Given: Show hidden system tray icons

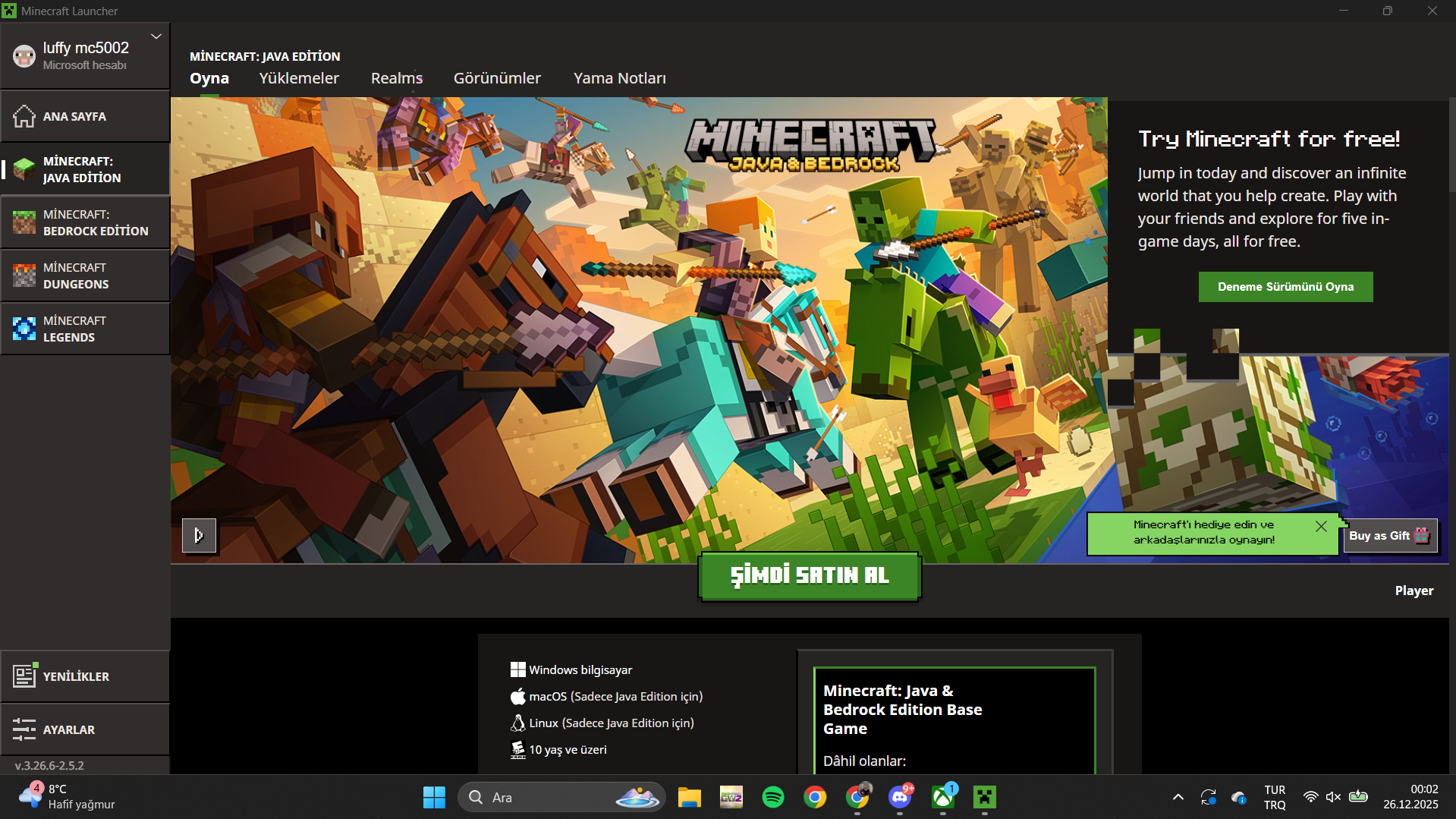Looking at the screenshot, I should point(1178,797).
